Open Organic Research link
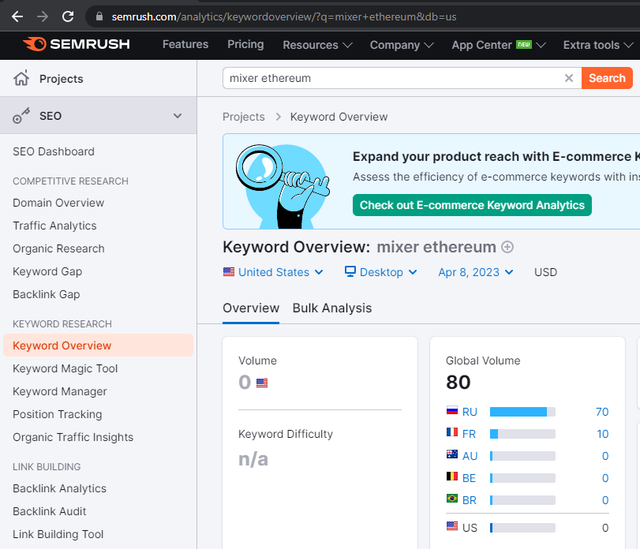 (x=58, y=249)
